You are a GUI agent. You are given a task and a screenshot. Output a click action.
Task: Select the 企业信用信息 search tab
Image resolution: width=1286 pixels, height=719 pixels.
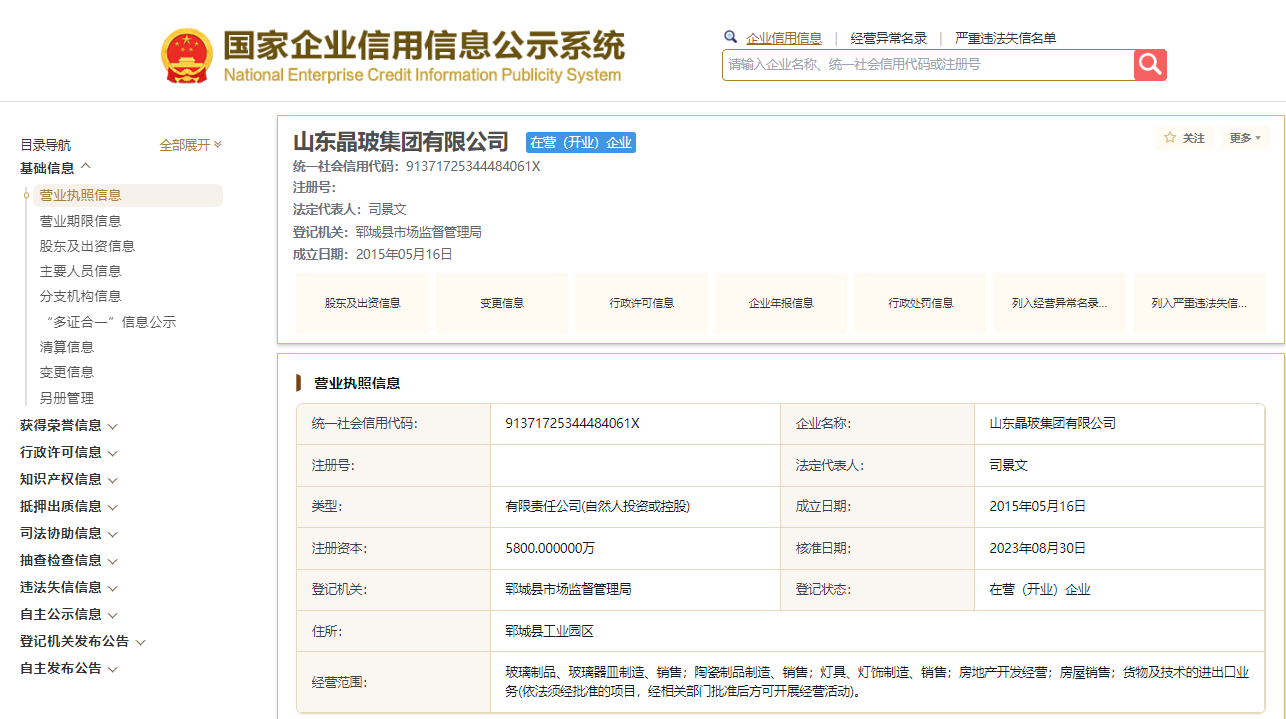[x=784, y=38]
